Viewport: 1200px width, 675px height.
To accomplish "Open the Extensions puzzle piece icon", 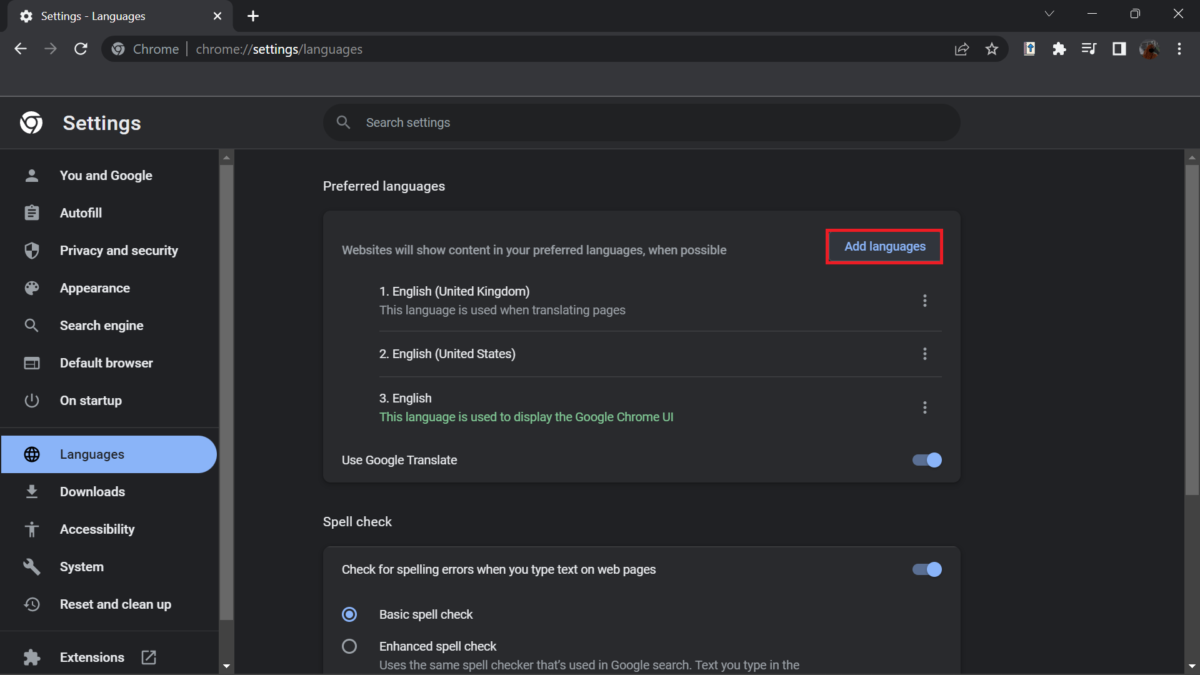I will (x=1059, y=49).
